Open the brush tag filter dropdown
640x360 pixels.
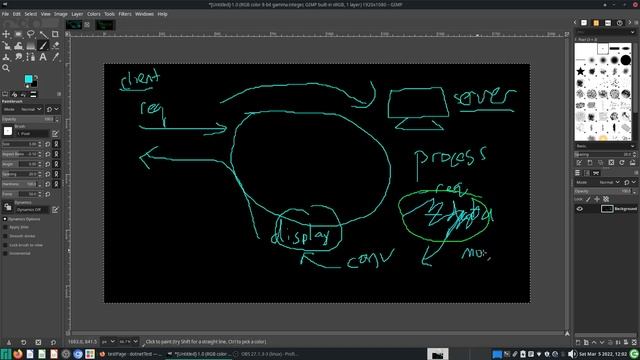click(606, 32)
